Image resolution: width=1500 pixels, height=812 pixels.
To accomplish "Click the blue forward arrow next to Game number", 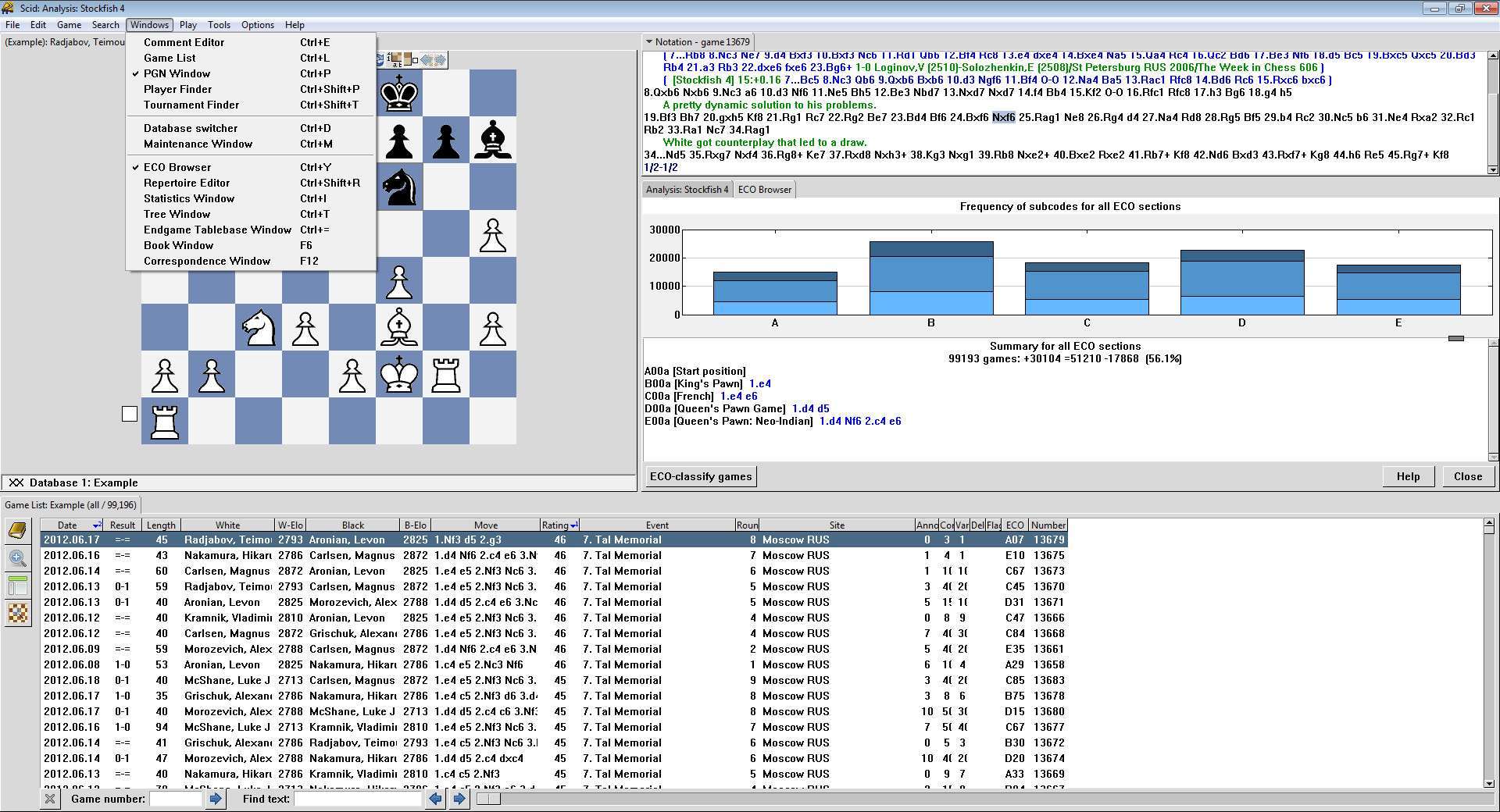I will (x=216, y=799).
